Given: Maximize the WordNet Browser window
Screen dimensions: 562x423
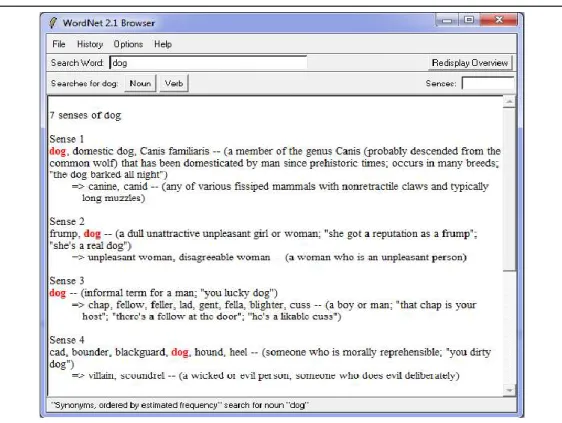Looking at the screenshot, I should (468, 20).
